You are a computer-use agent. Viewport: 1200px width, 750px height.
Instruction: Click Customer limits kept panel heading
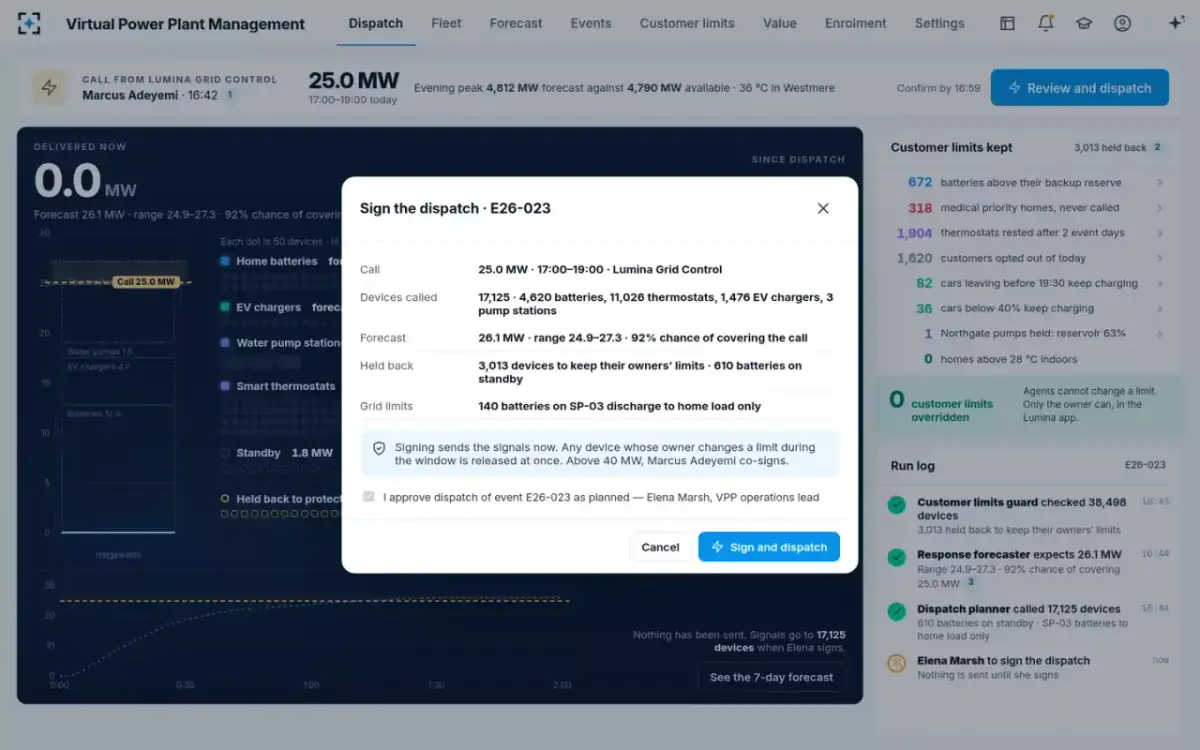(x=951, y=147)
